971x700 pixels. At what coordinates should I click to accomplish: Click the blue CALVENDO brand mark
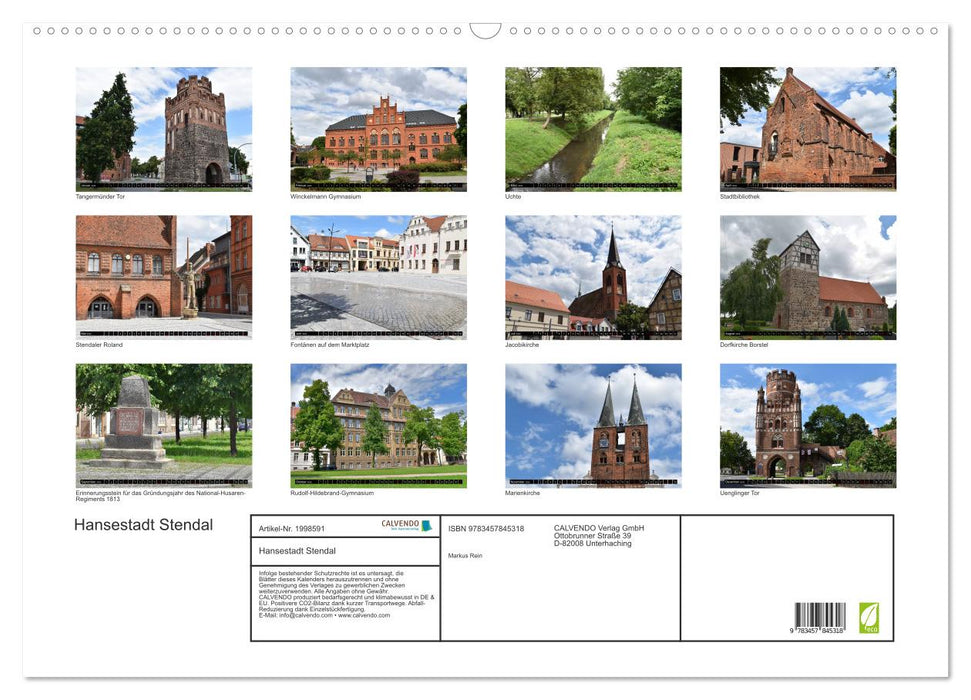coord(427,525)
